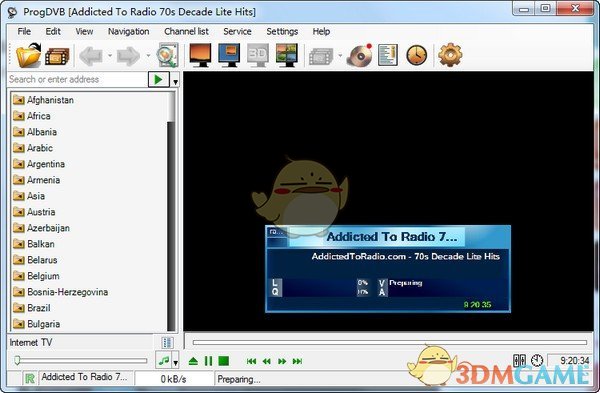This screenshot has height=393, width=600.
Task: Select the Bosnia-Herzegovina folder
Action: tap(60, 292)
